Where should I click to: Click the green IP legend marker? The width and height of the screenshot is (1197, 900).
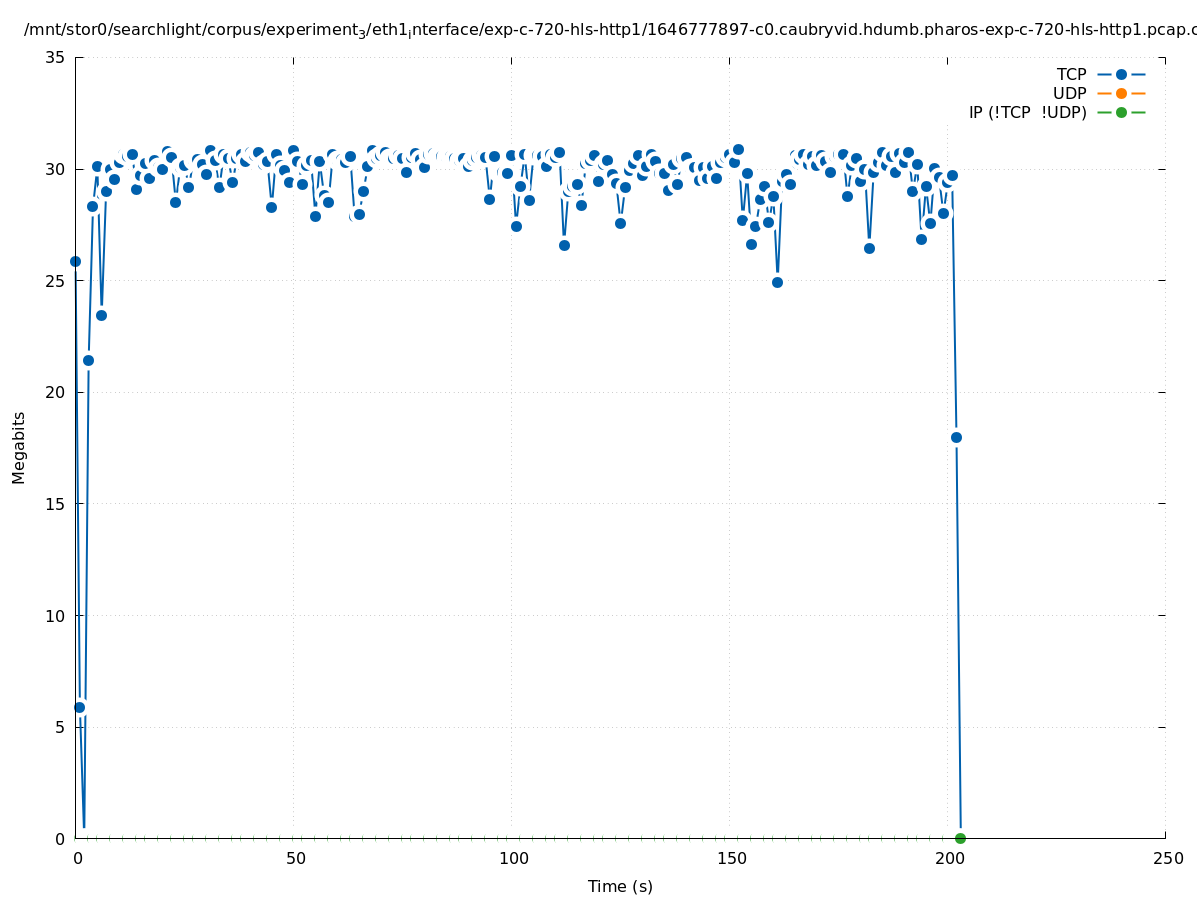point(1121,112)
